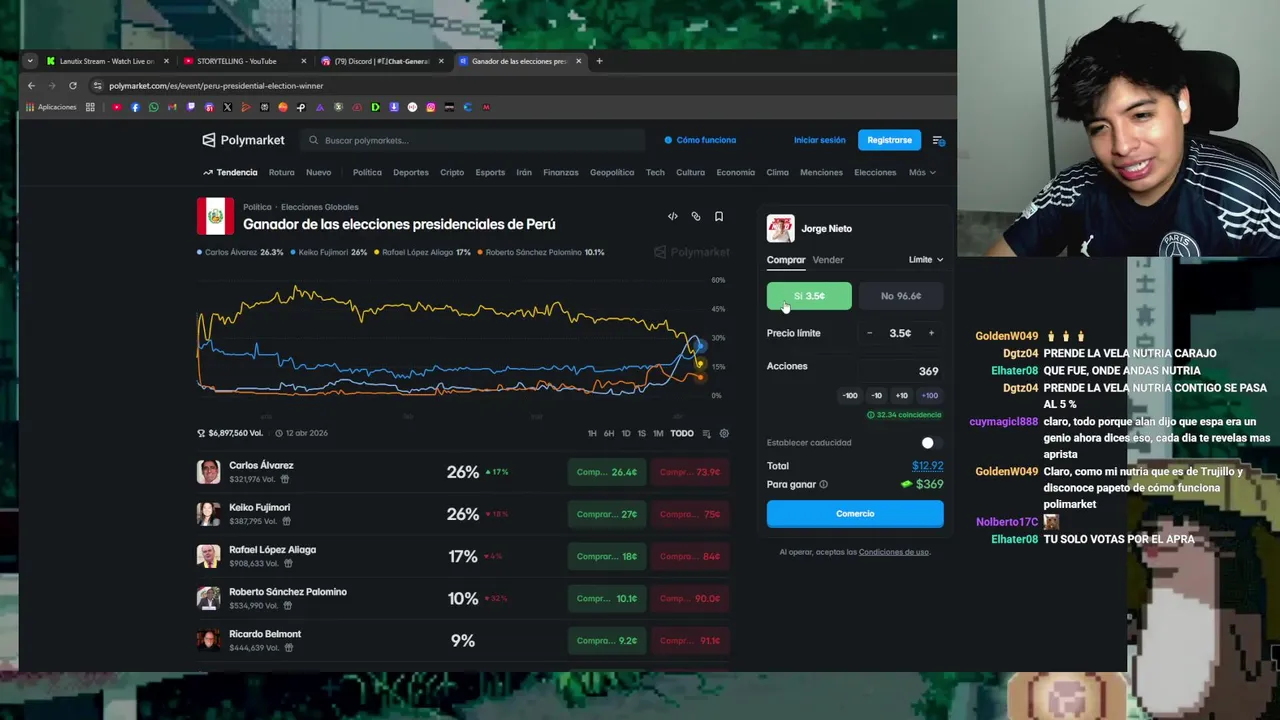The height and width of the screenshot is (720, 1280).
Task: Open the WhatsApp bookmark icon
Action: point(153,107)
